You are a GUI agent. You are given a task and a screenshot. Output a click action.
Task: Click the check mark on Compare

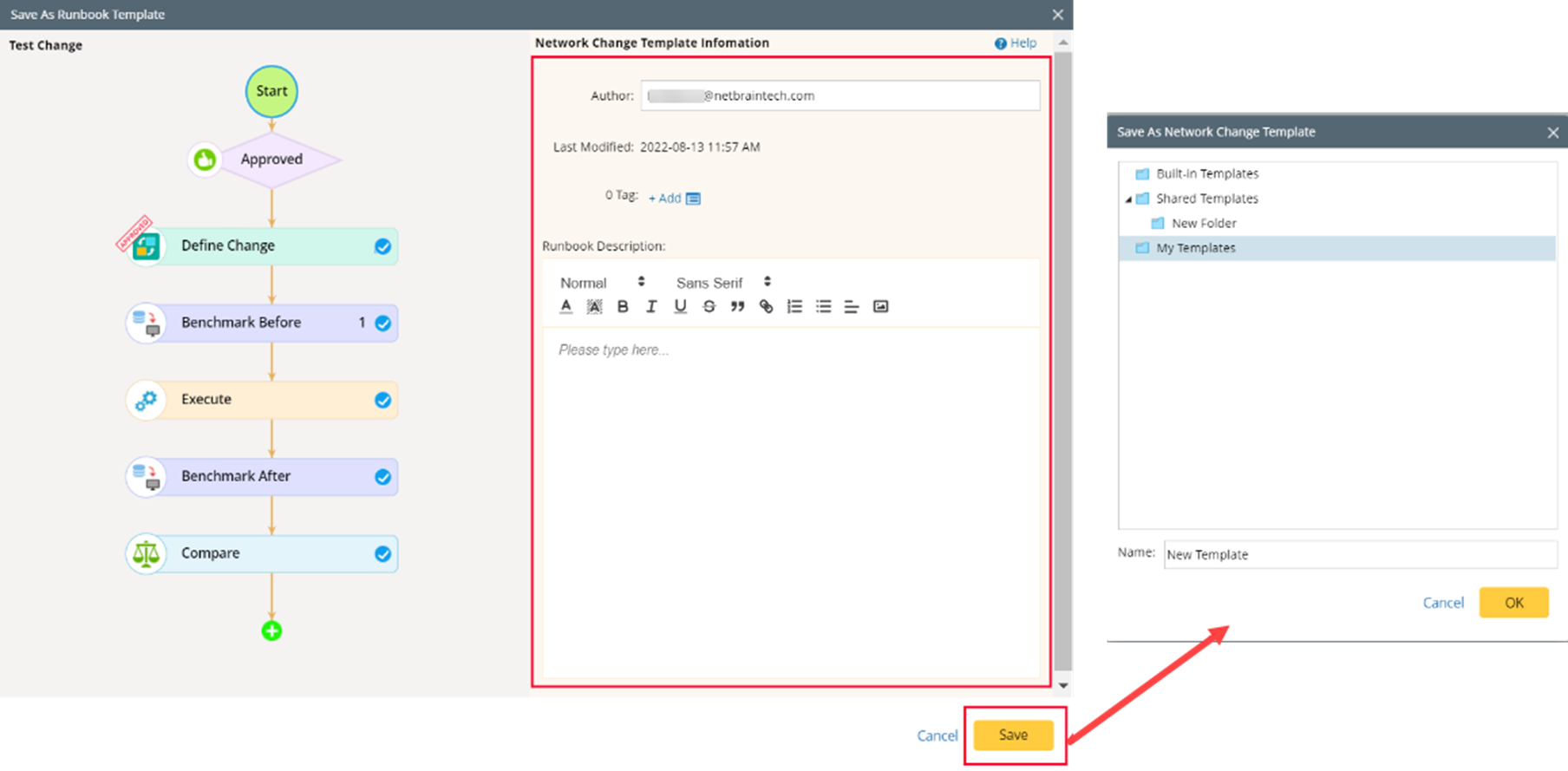382,553
